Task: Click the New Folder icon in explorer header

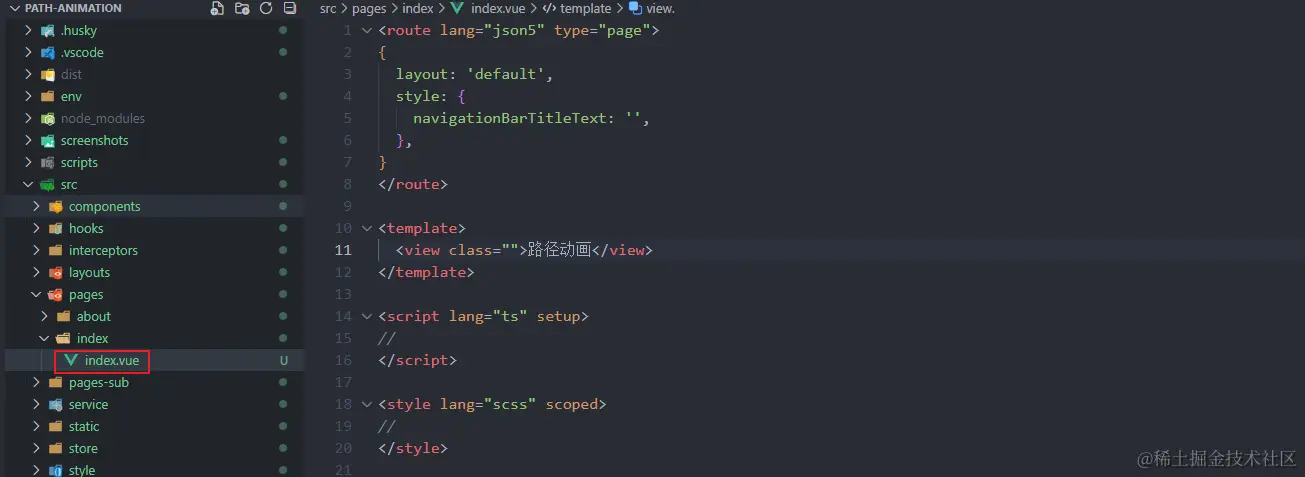Action: point(242,8)
